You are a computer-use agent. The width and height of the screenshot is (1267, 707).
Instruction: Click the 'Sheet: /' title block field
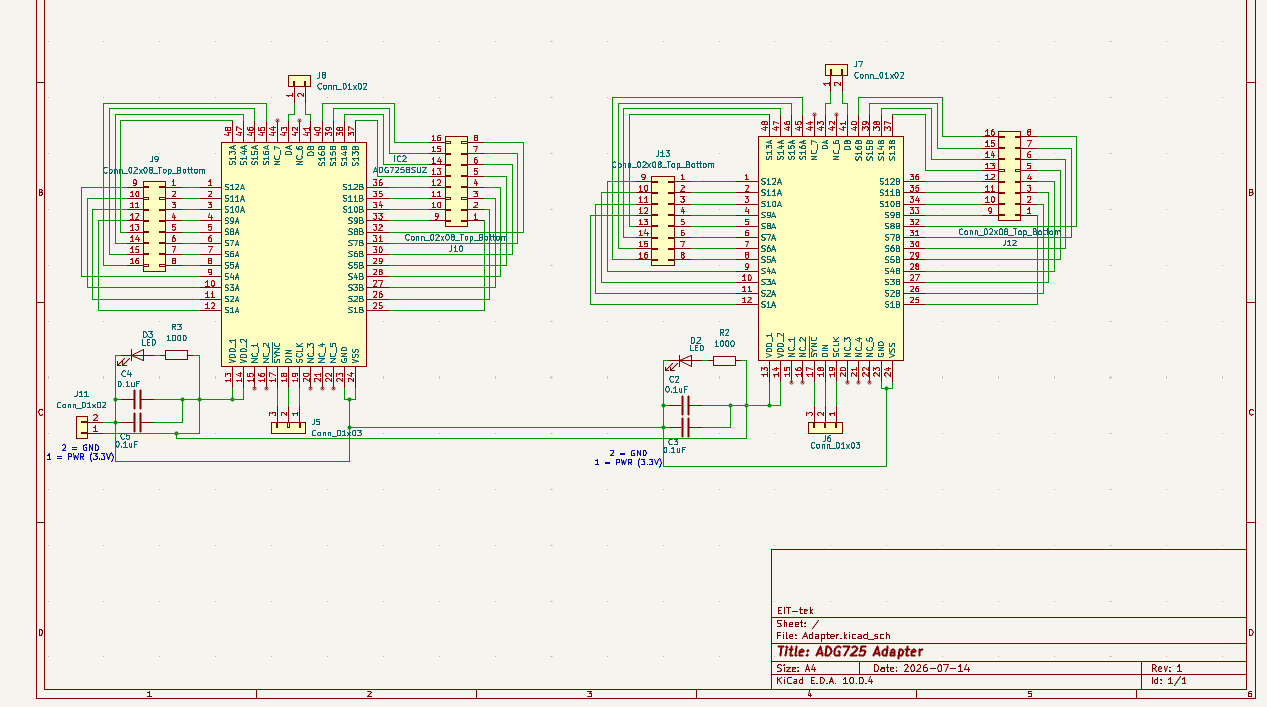pos(797,623)
